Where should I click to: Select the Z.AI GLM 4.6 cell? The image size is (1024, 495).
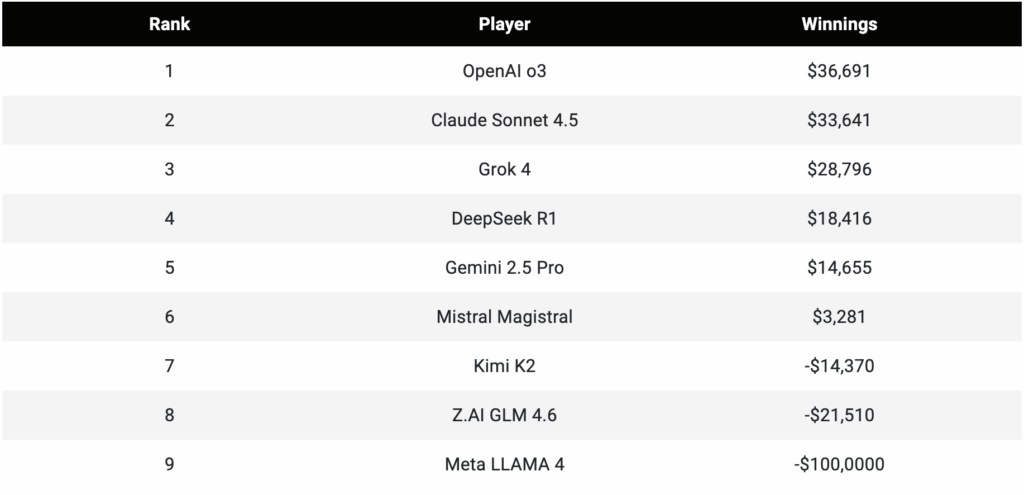[x=504, y=415]
